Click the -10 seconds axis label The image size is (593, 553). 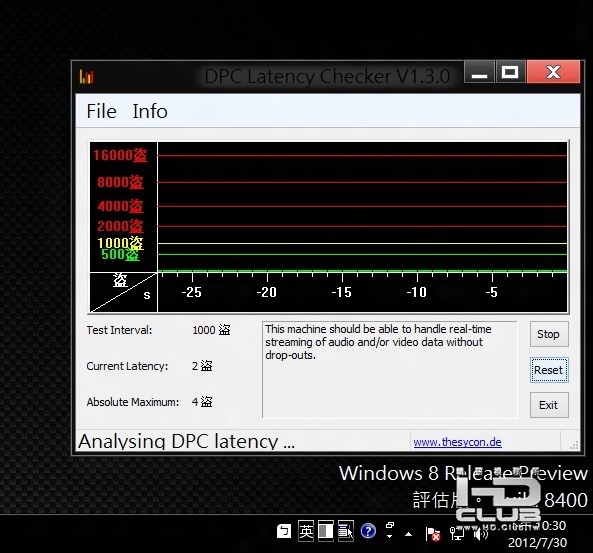pyautogui.click(x=416, y=292)
